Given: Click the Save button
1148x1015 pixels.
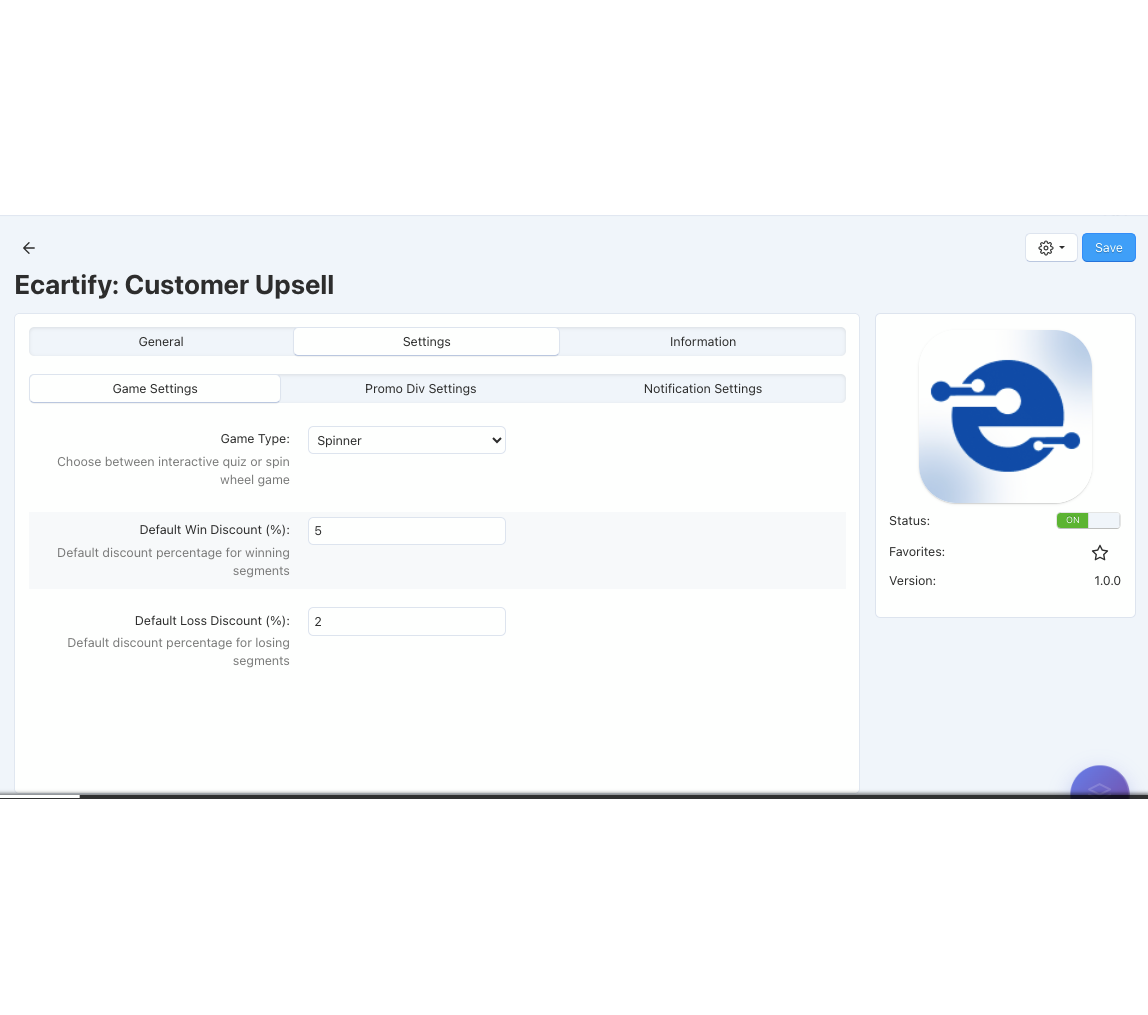Looking at the screenshot, I should (x=1108, y=248).
